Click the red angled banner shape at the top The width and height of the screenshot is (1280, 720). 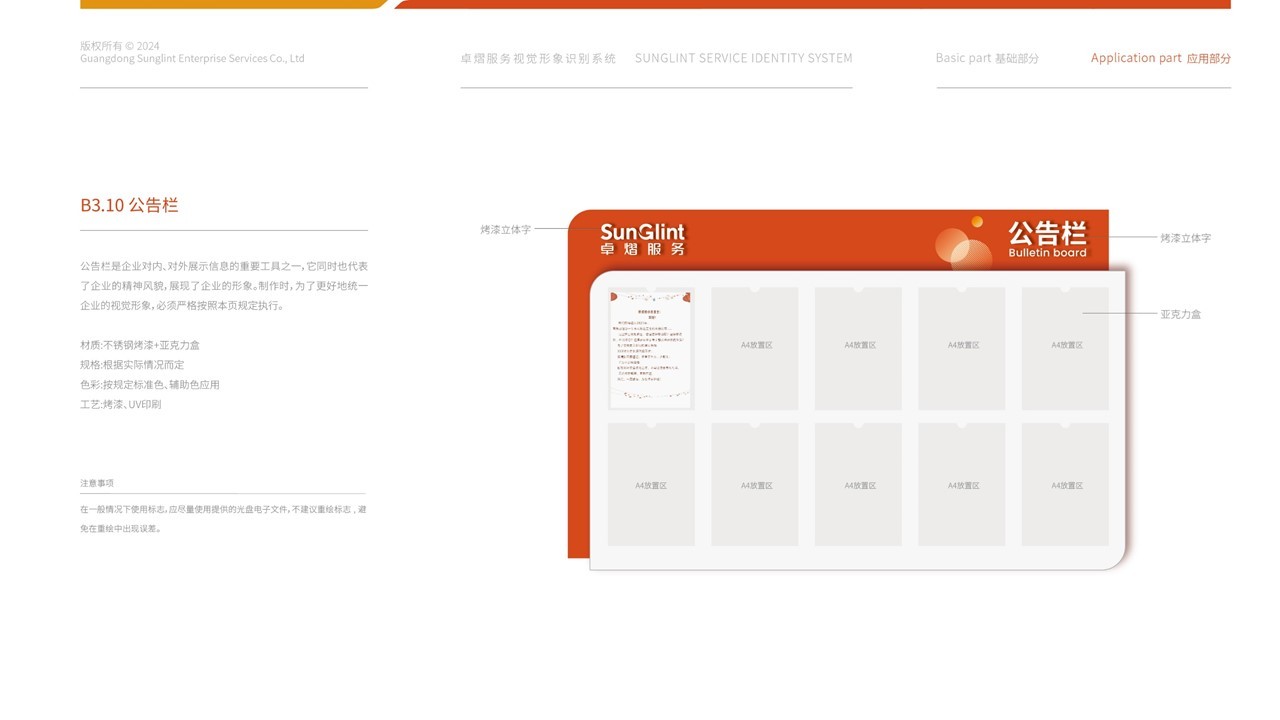click(800, 3)
